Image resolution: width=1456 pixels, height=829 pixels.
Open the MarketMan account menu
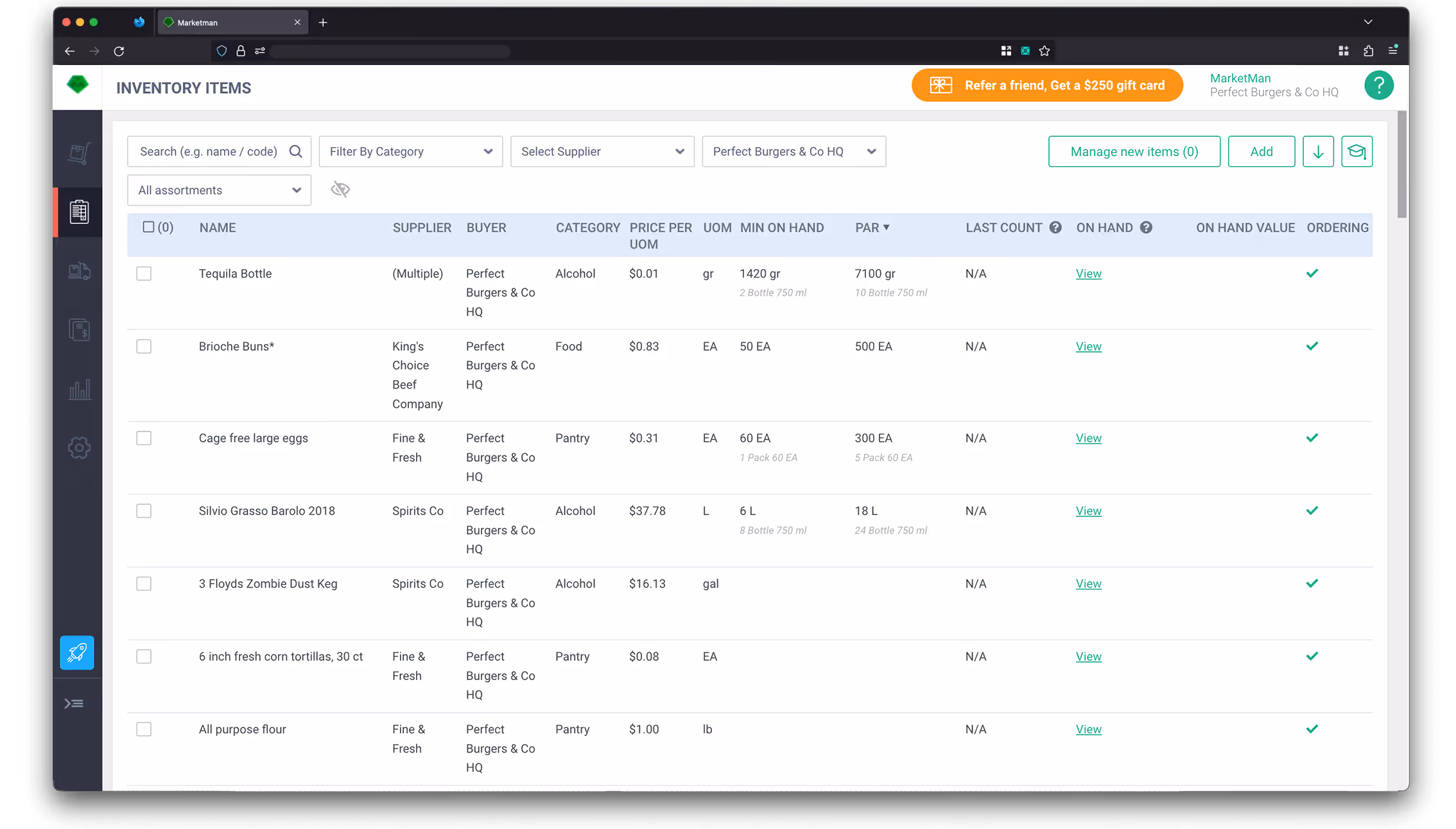1274,85
